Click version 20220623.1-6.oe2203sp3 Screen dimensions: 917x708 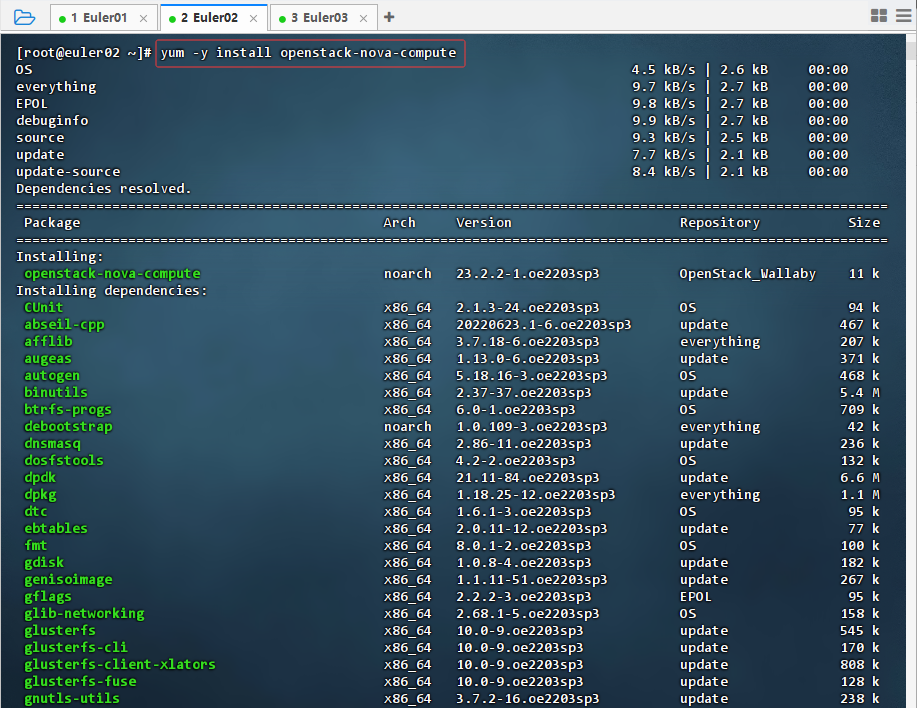coord(543,324)
